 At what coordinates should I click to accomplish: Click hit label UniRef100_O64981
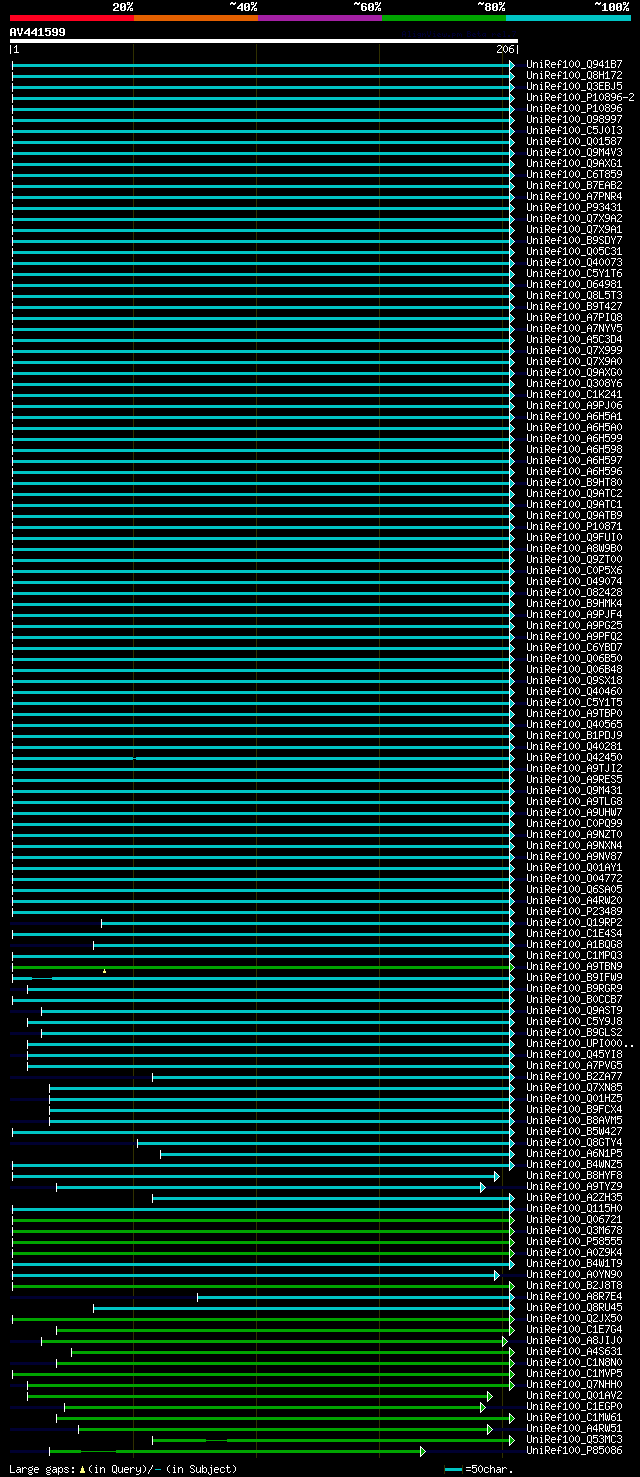pos(574,284)
